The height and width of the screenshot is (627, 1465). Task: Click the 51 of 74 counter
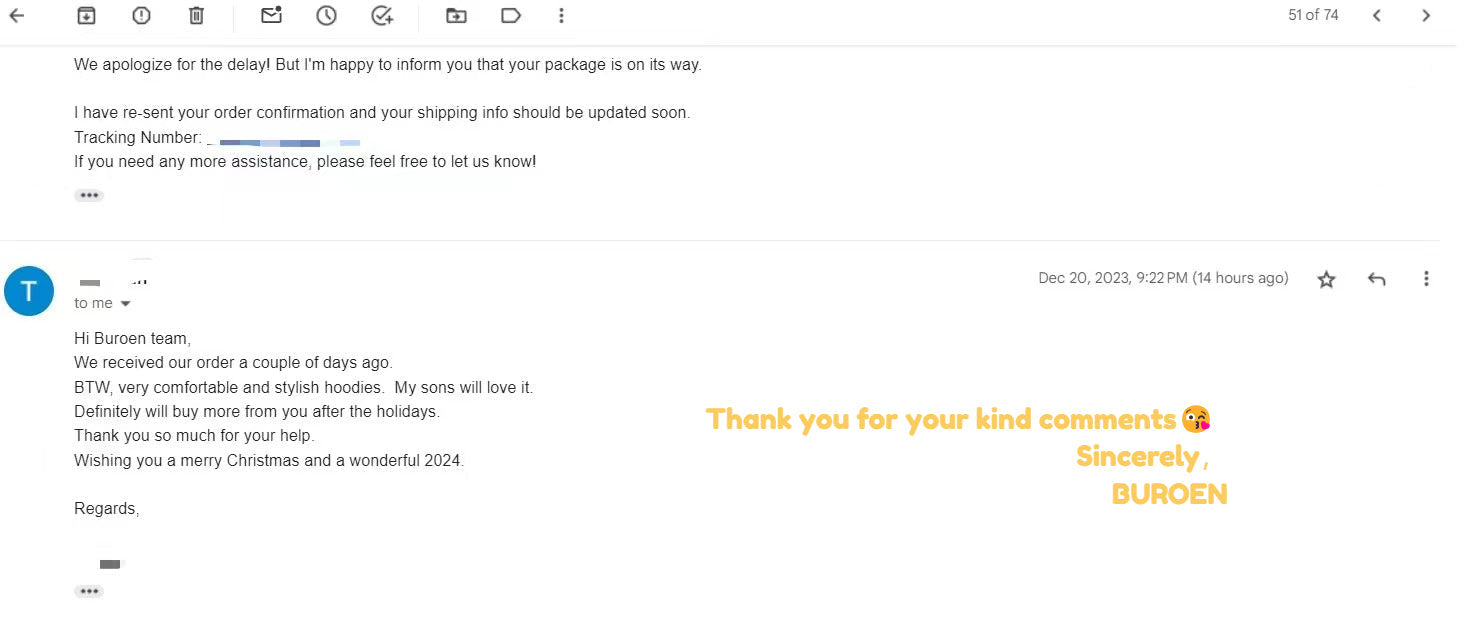tap(1313, 15)
